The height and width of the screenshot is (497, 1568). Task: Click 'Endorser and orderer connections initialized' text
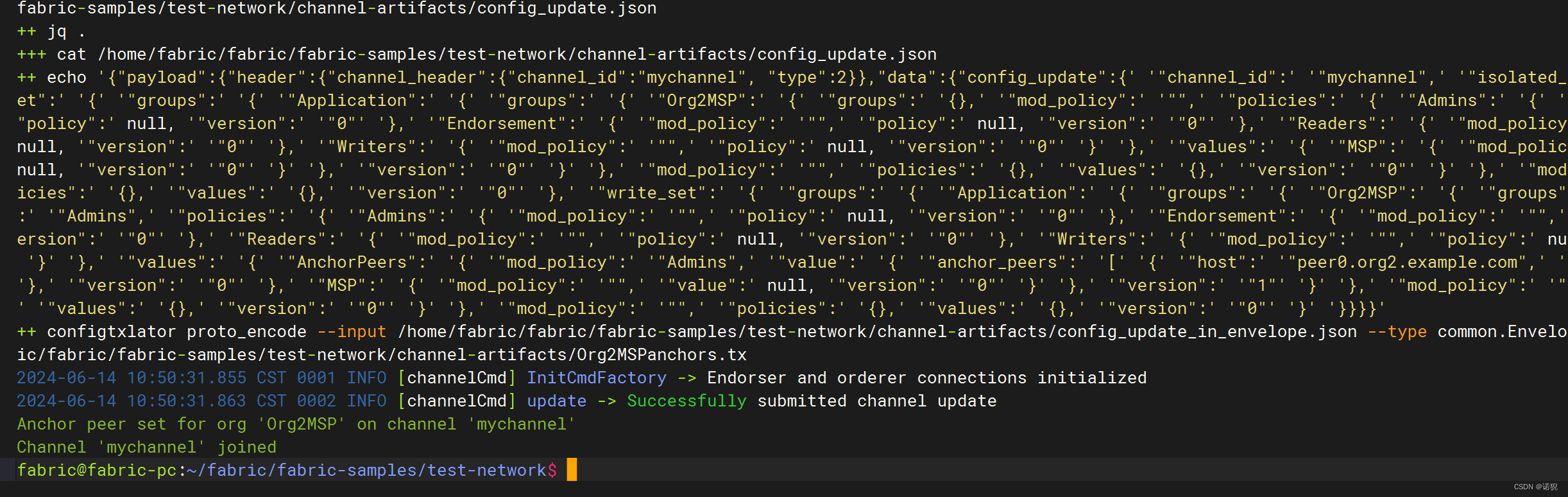coord(927,378)
